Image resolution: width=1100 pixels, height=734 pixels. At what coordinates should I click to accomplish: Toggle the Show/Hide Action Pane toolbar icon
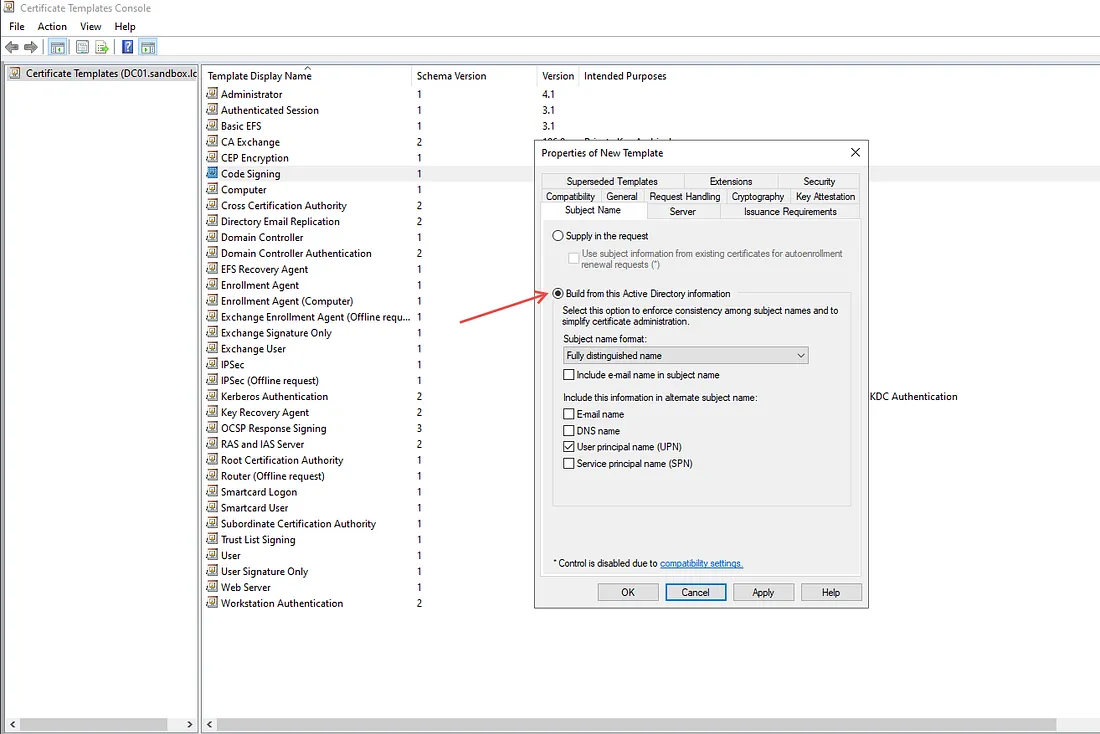pyautogui.click(x=148, y=47)
